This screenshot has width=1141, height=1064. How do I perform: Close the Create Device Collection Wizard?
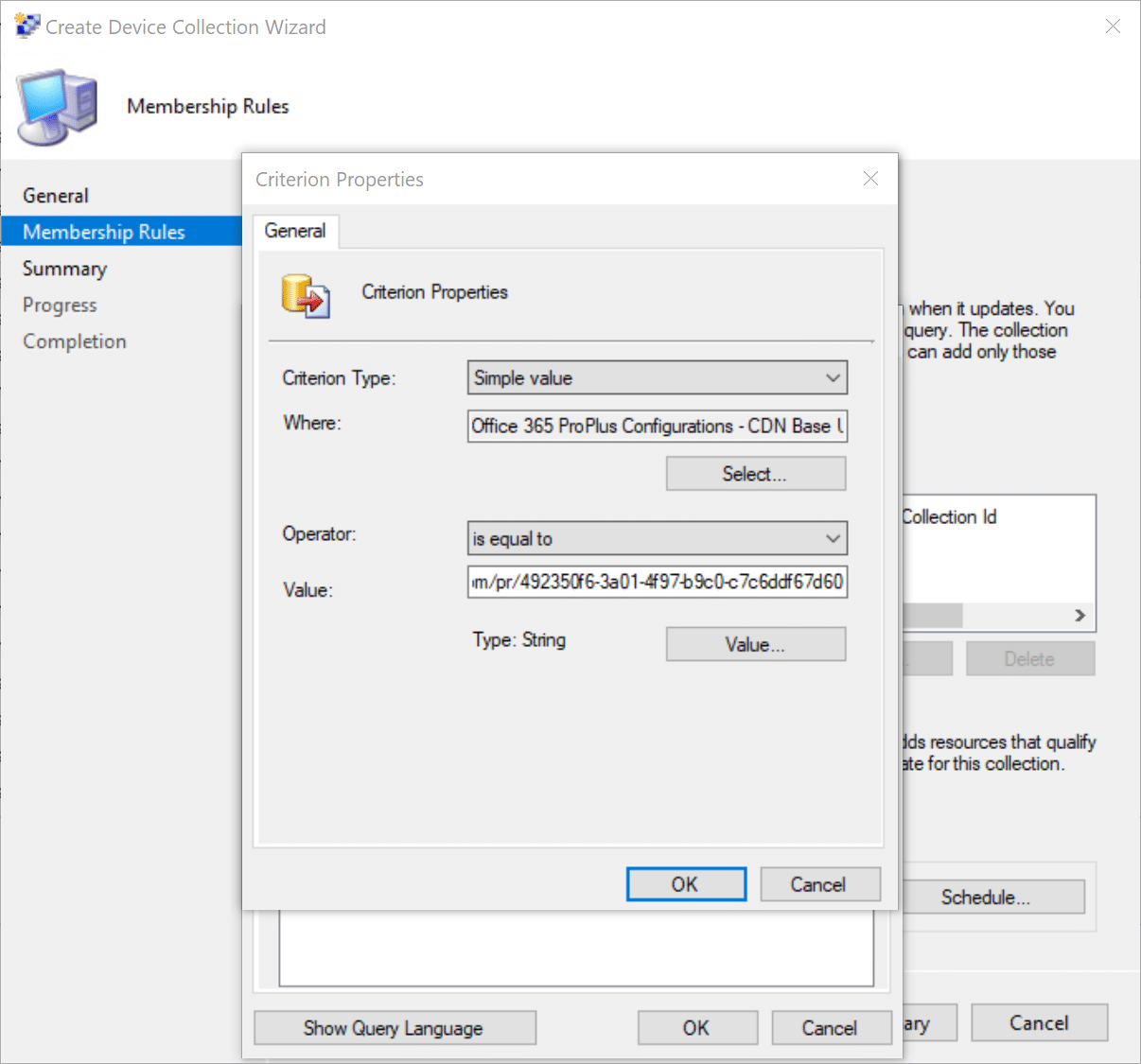pos(1113,26)
